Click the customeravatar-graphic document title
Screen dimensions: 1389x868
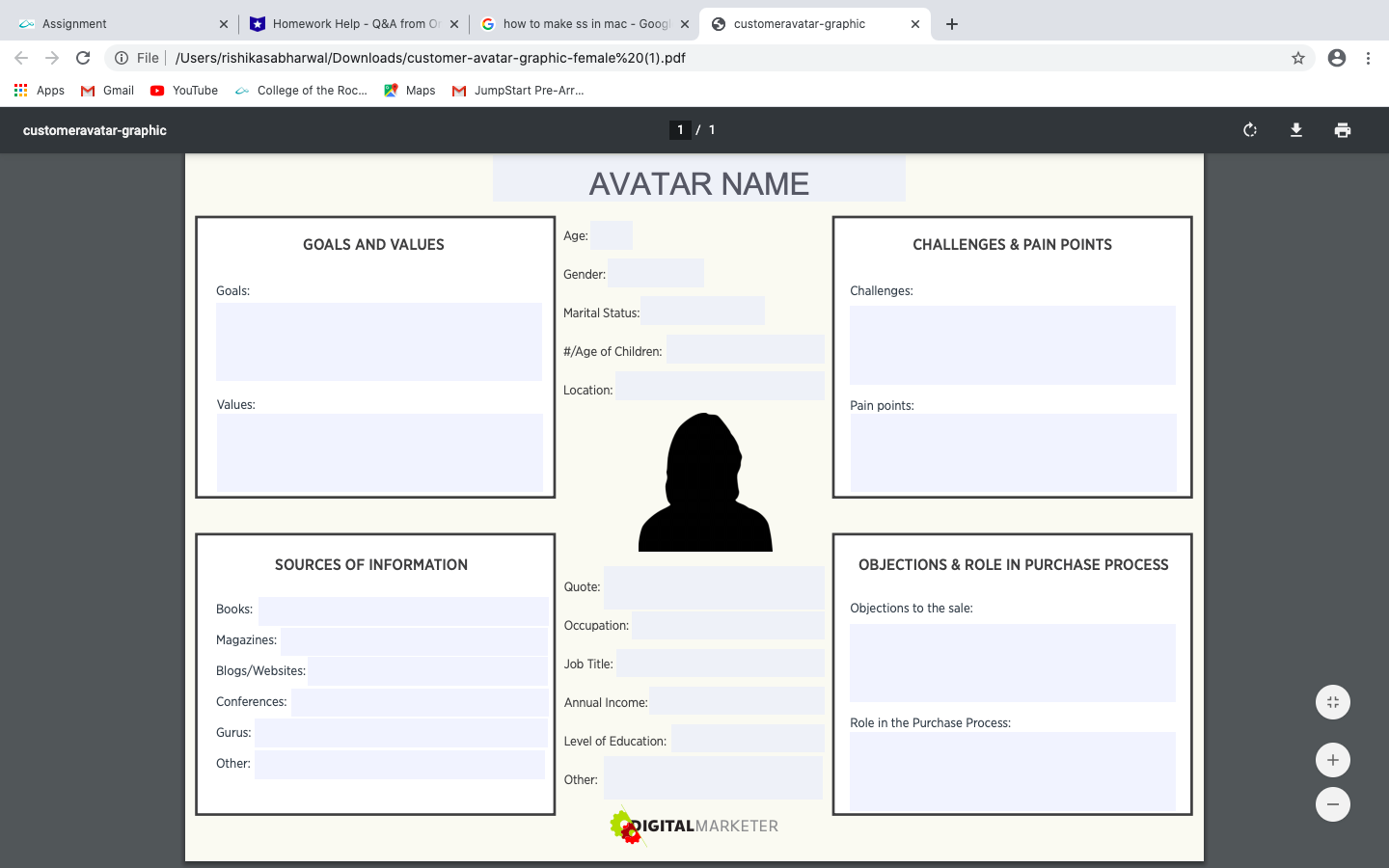pos(95,130)
